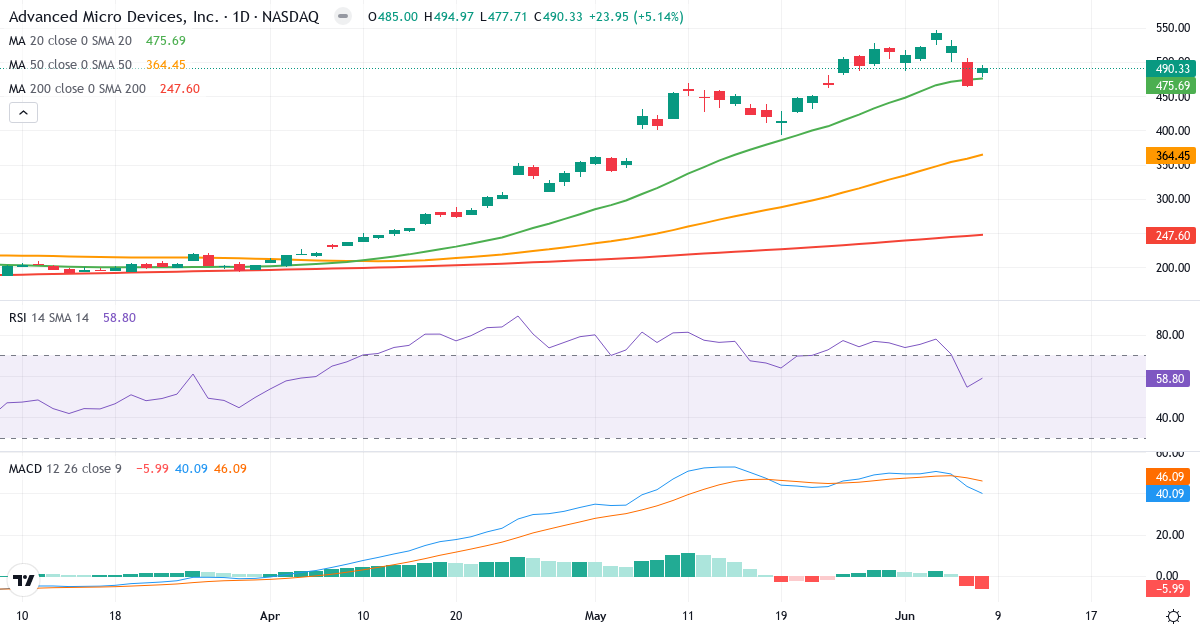Viewport: 1200px width, 630px height.
Task: Click the 247.60 MA 200 price tag
Action: pyautogui.click(x=1171, y=235)
